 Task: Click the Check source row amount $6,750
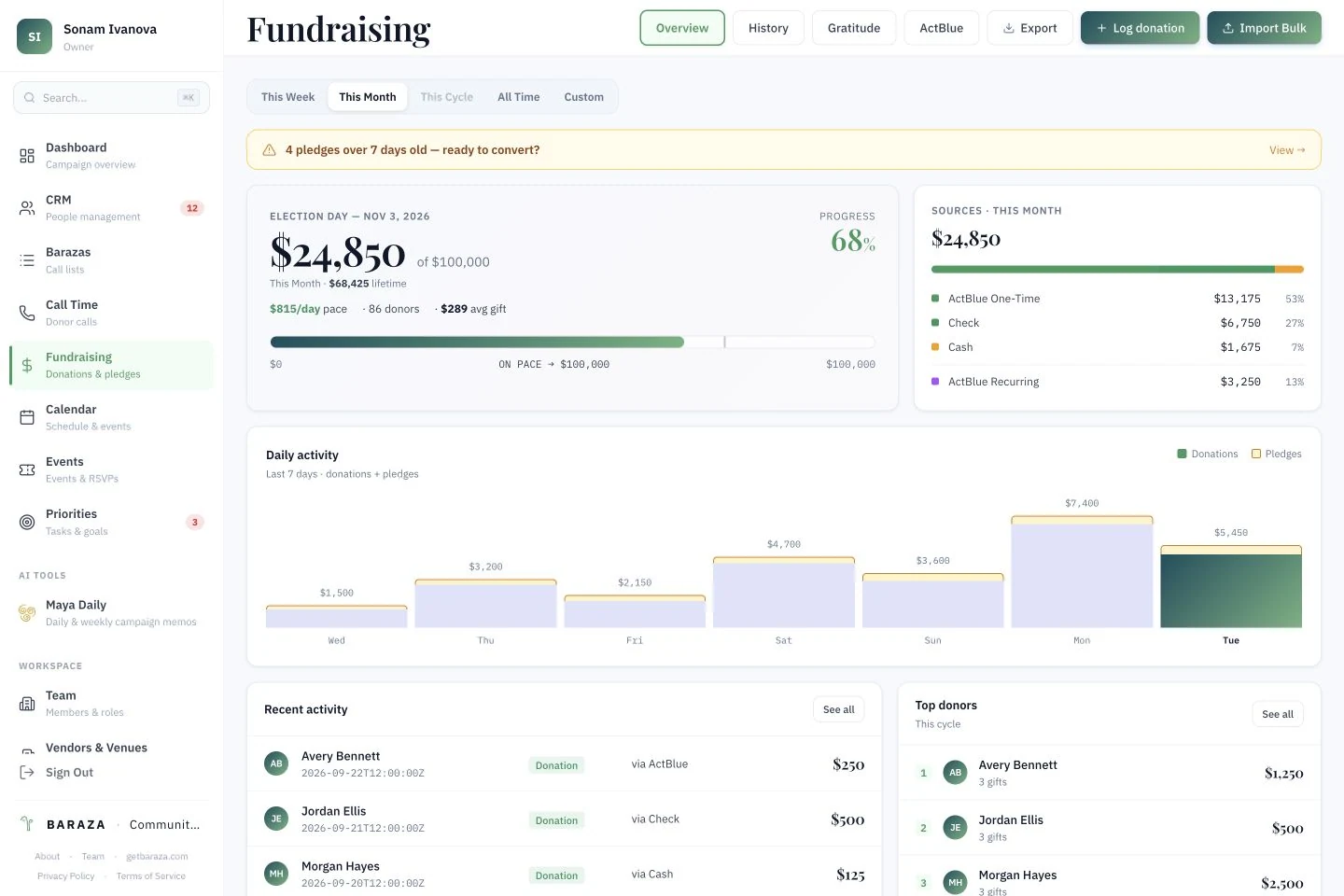(1240, 323)
